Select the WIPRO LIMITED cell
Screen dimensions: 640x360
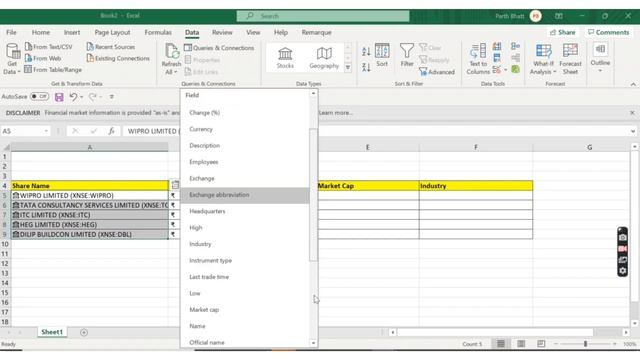89,196
